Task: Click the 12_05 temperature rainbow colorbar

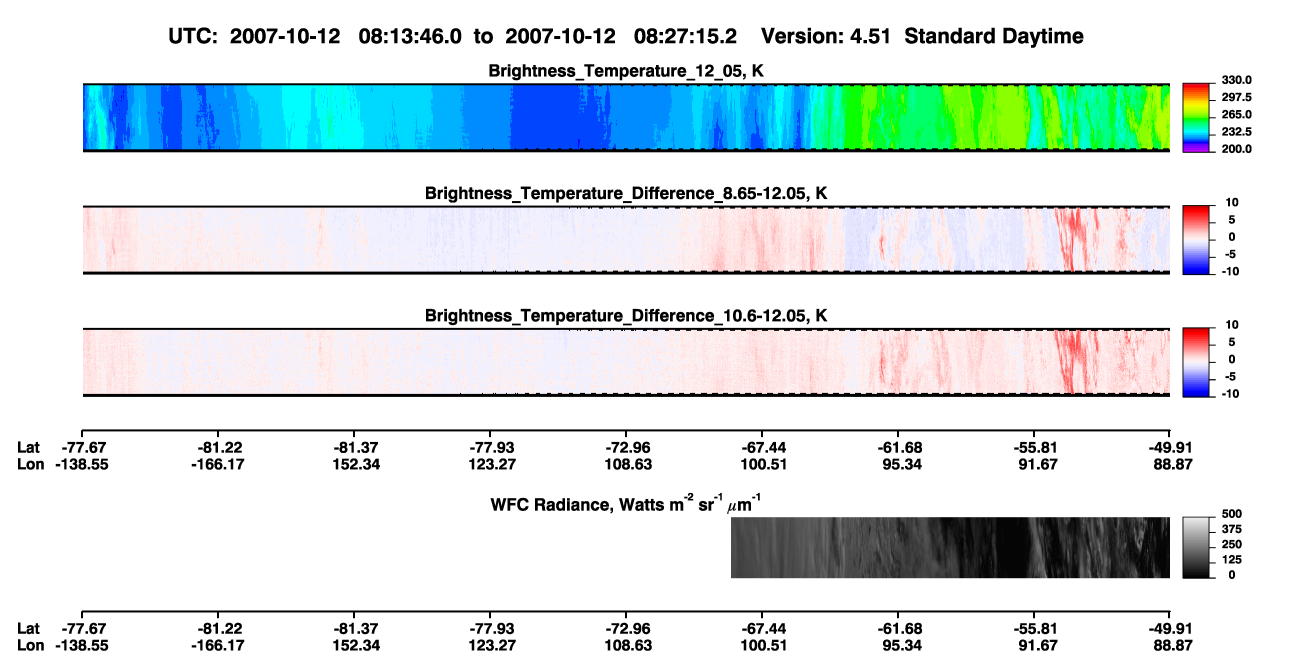Action: [x=1196, y=118]
